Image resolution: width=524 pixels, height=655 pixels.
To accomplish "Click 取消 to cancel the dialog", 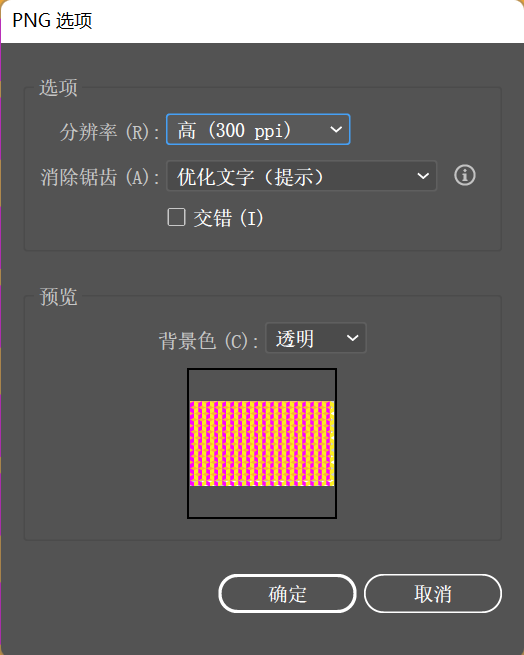I will tap(432, 594).
